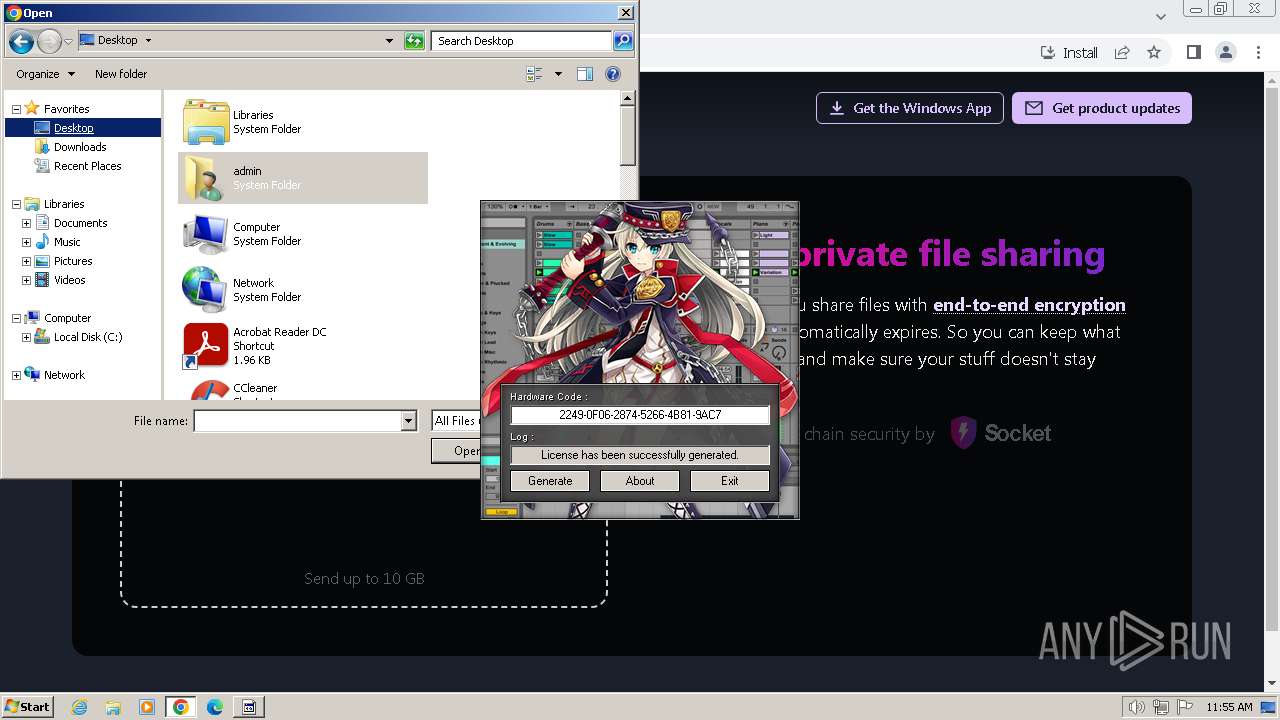Screen dimensions: 1280x720
Task: Select the Acrobat Reader DC shortcut icon
Action: click(206, 346)
